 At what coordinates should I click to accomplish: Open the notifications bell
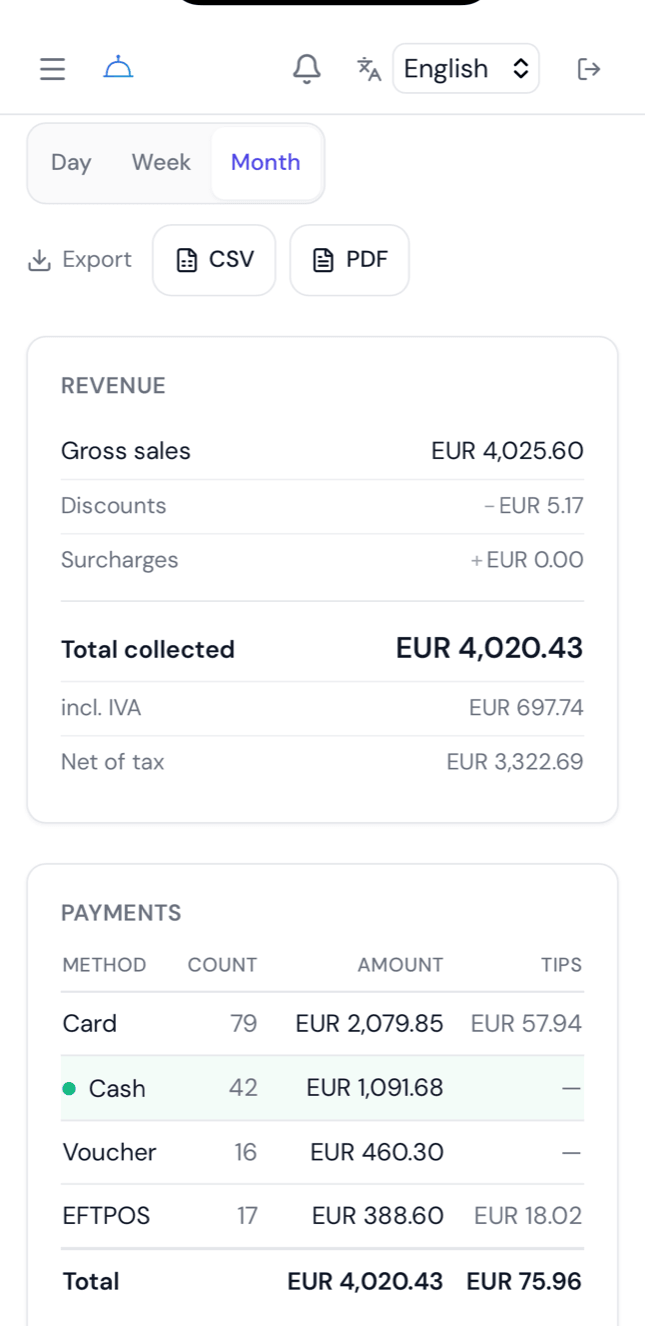(307, 68)
